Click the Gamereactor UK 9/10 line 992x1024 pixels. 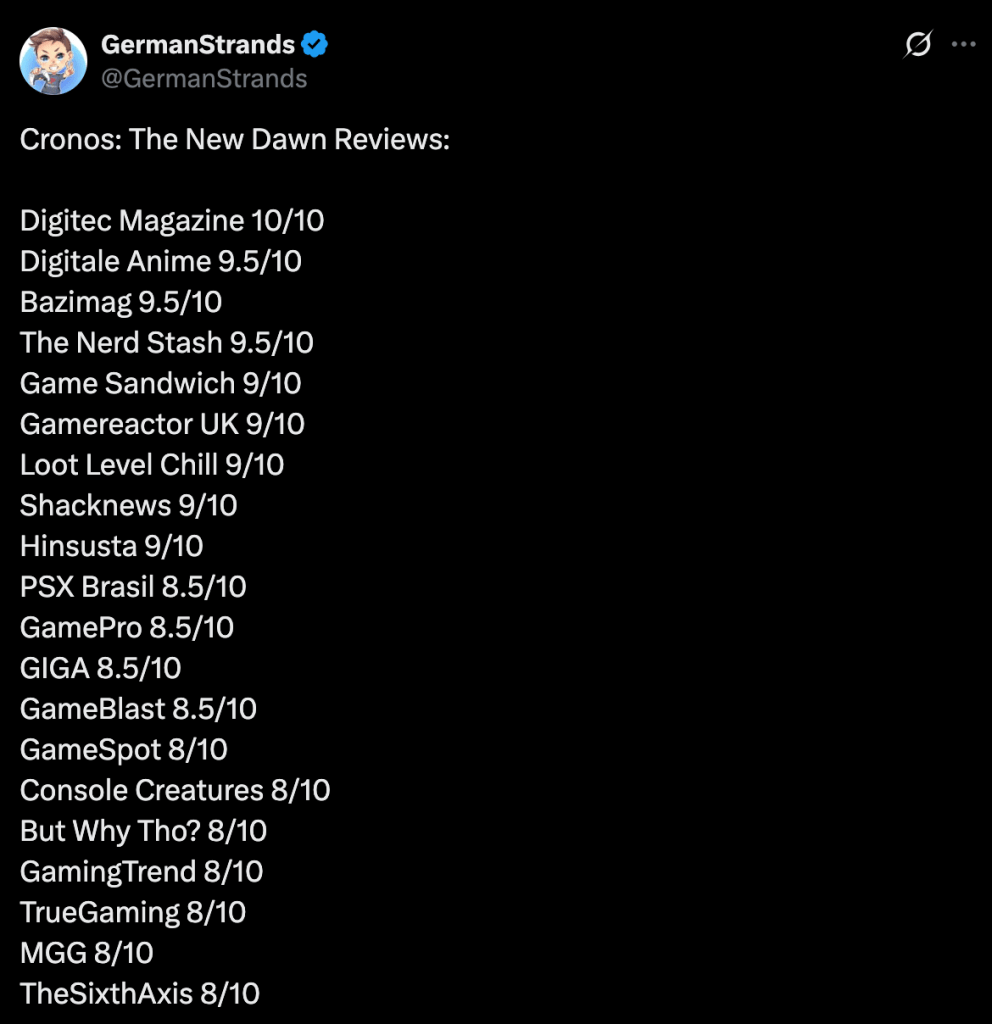click(x=162, y=424)
